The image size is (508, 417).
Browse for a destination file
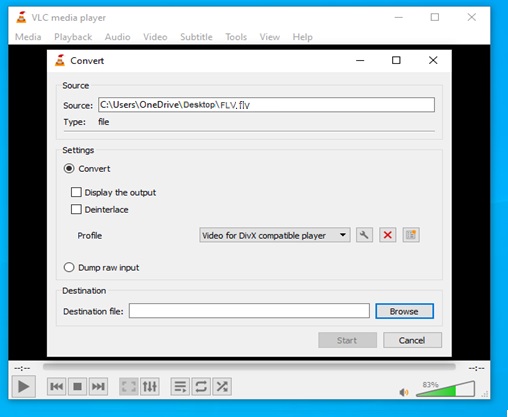404,311
